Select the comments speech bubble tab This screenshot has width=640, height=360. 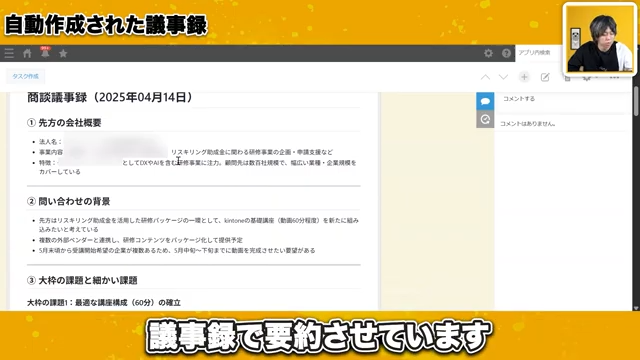[x=485, y=101]
